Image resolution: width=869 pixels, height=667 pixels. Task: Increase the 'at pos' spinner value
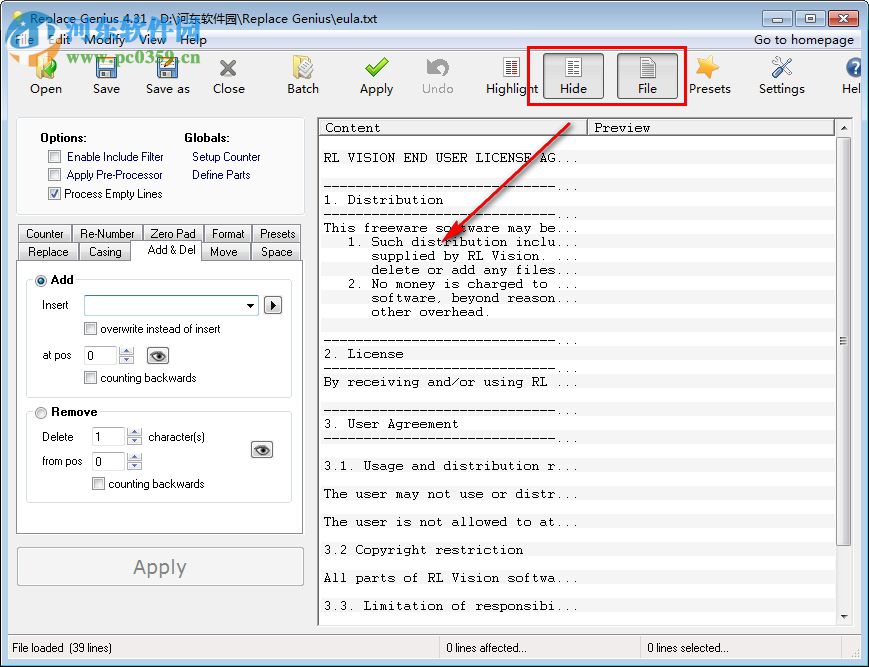click(x=126, y=351)
